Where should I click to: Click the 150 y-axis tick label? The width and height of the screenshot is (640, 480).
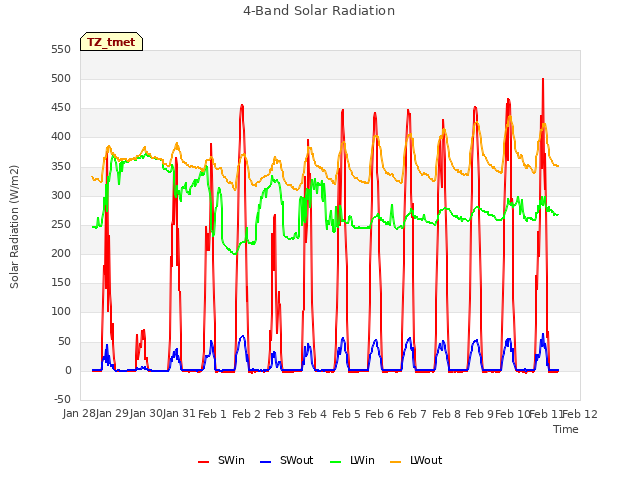pyautogui.click(x=61, y=283)
